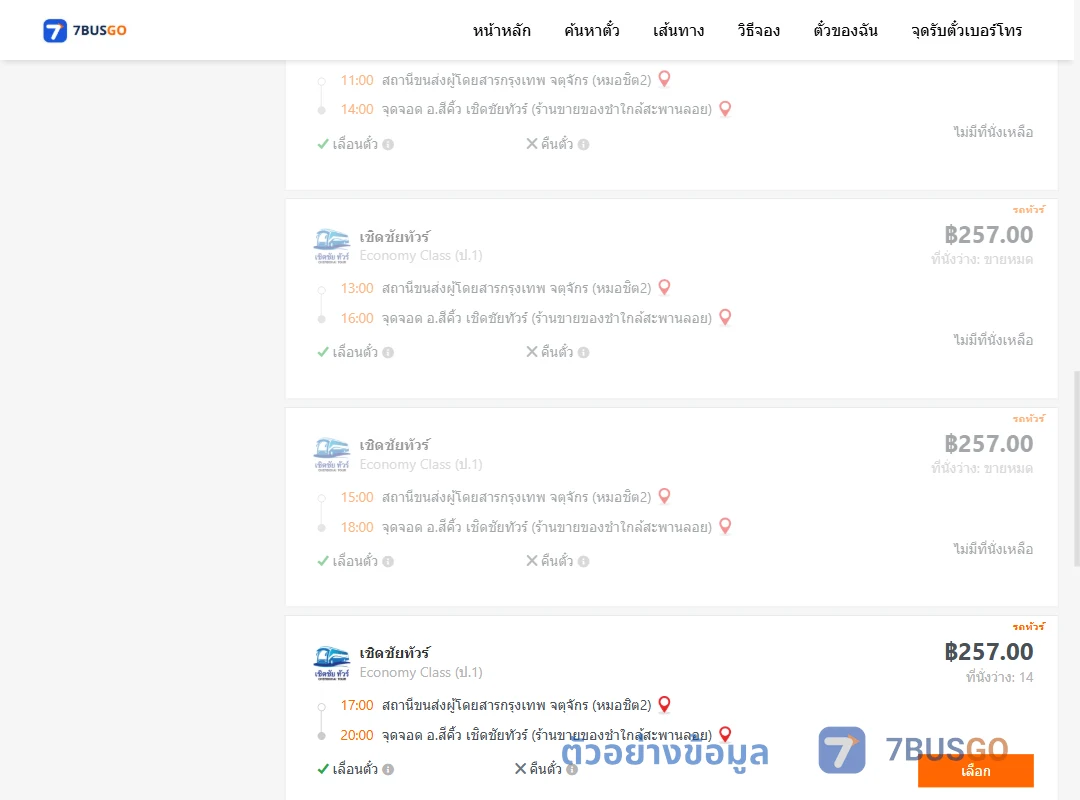Open the หน้าหลัก menu item
This screenshot has height=800, width=1080.
pyautogui.click(x=501, y=30)
